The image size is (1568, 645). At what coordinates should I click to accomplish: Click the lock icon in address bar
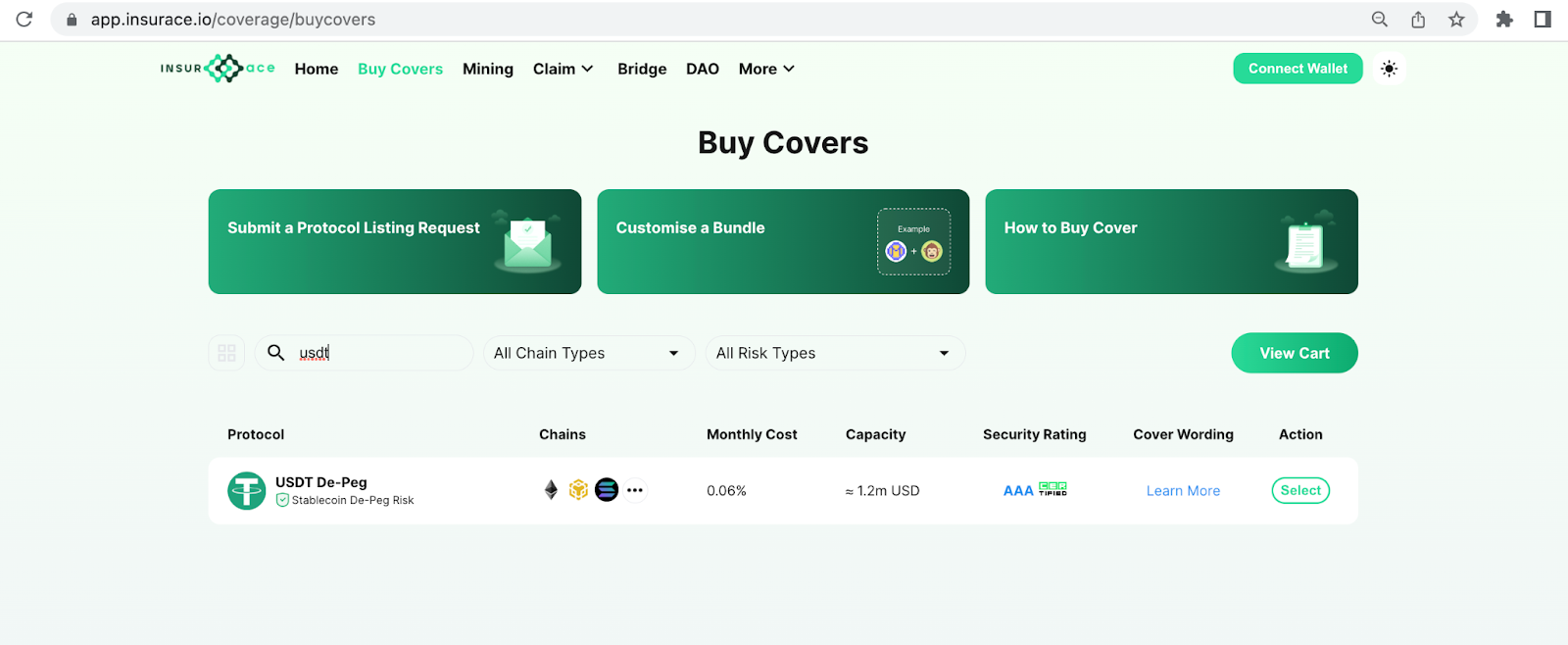(x=72, y=20)
